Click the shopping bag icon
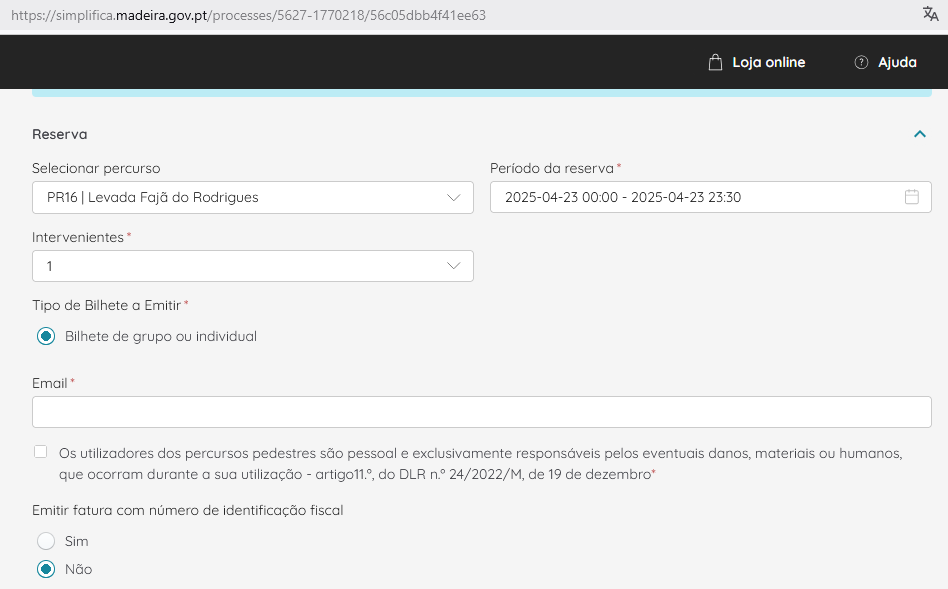The image size is (948, 589). 715,62
